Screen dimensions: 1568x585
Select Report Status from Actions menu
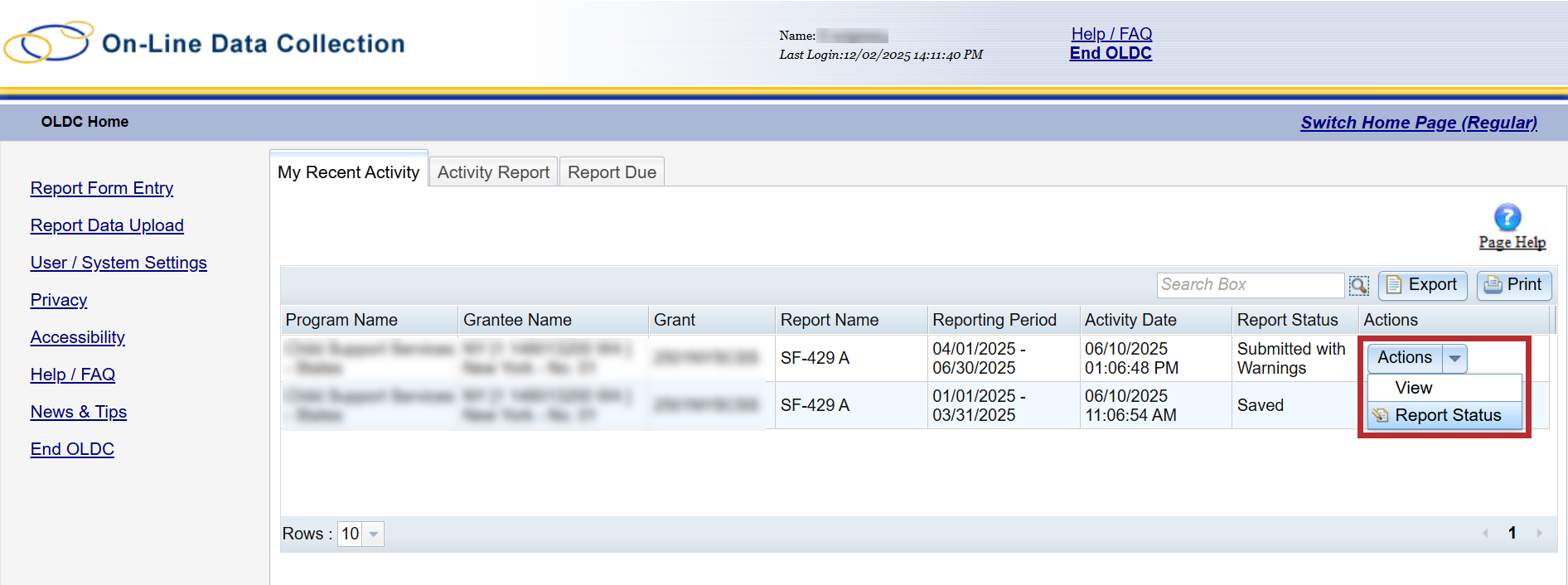pyautogui.click(x=1447, y=415)
